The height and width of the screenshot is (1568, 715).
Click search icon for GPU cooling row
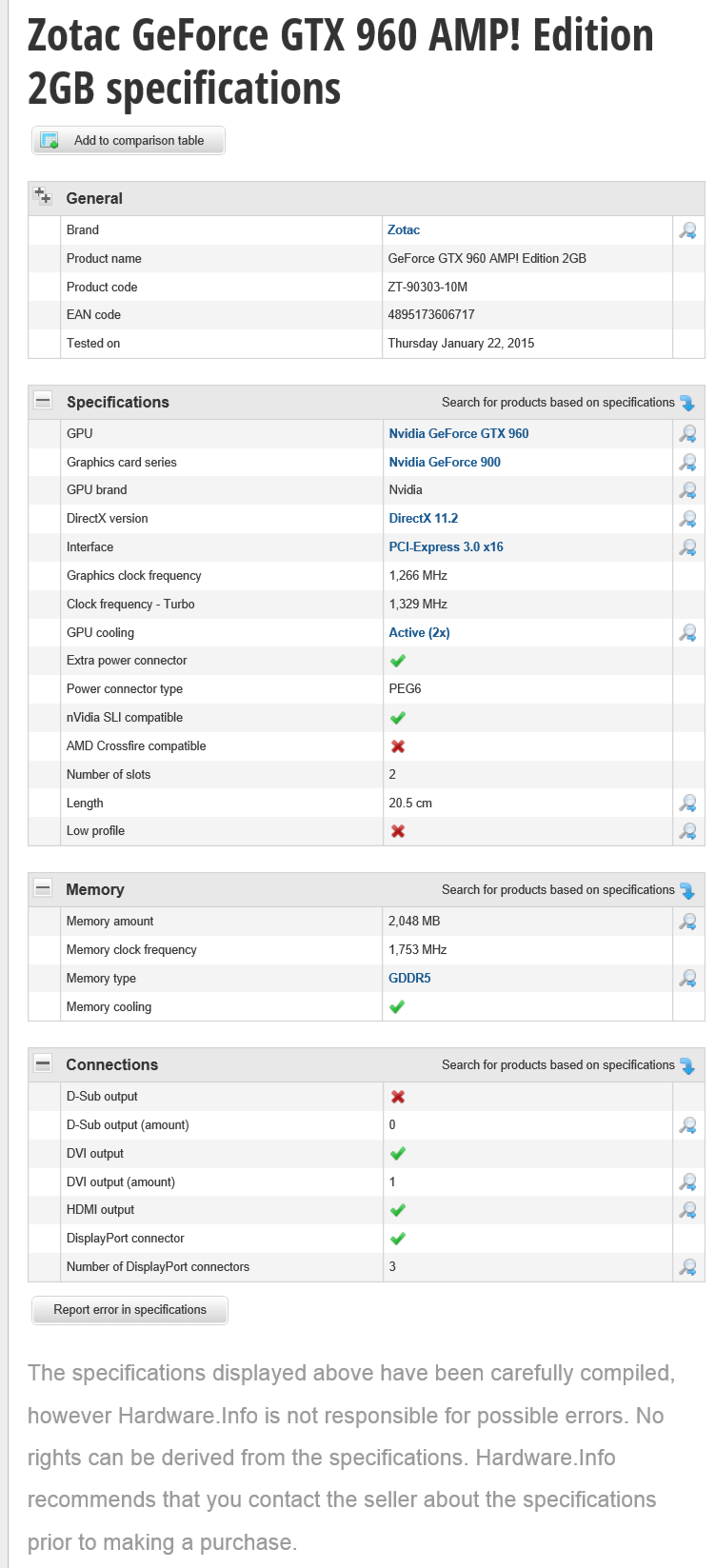(687, 633)
